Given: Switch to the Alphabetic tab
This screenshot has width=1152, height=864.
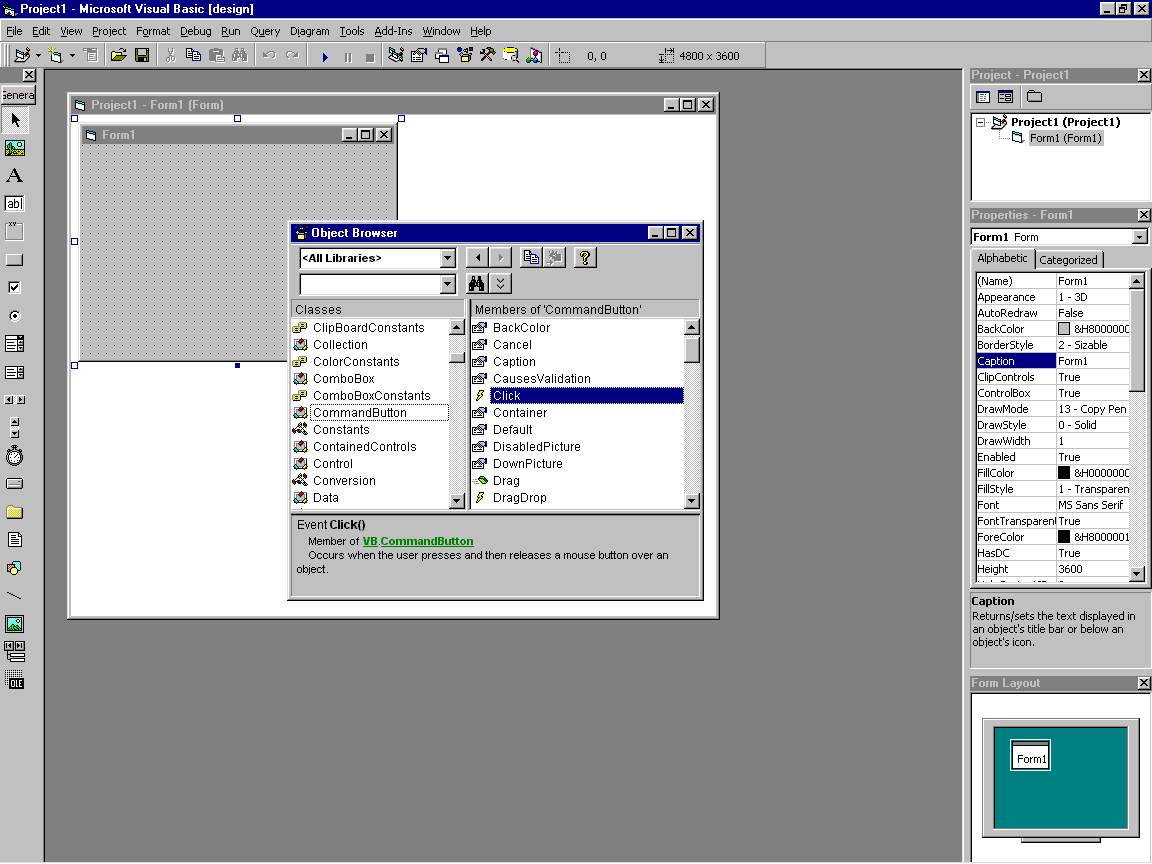Looking at the screenshot, I should coord(1002,258).
